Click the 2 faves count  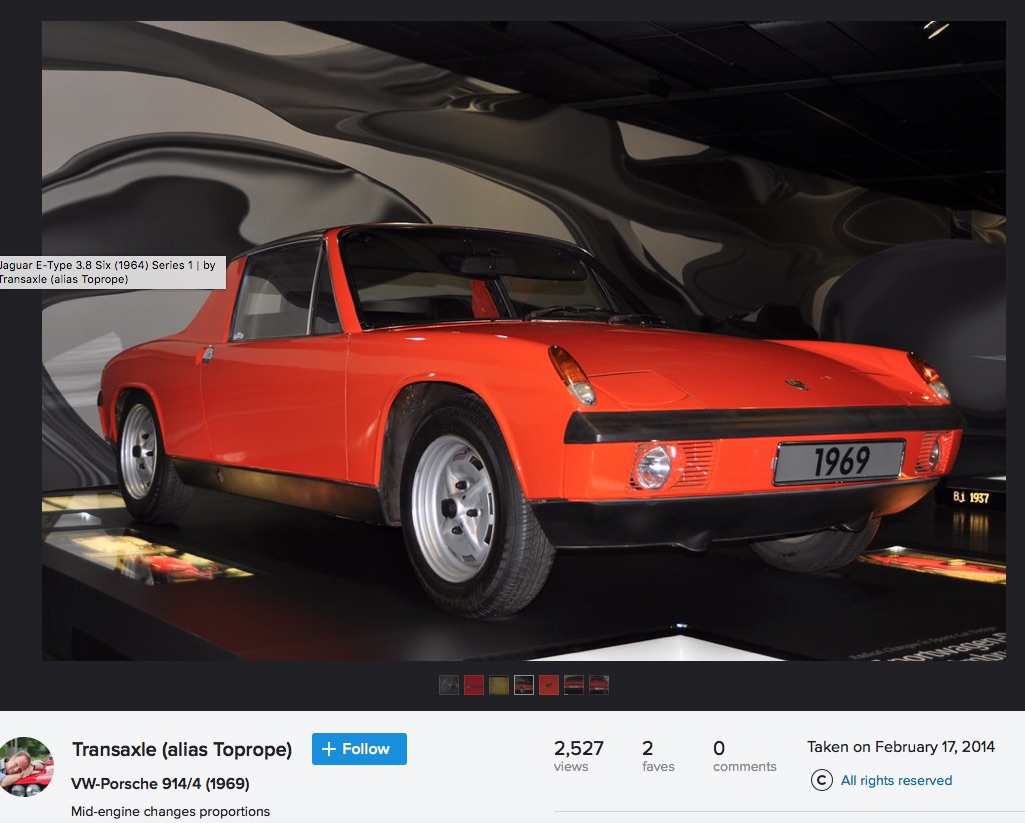pyautogui.click(x=658, y=755)
